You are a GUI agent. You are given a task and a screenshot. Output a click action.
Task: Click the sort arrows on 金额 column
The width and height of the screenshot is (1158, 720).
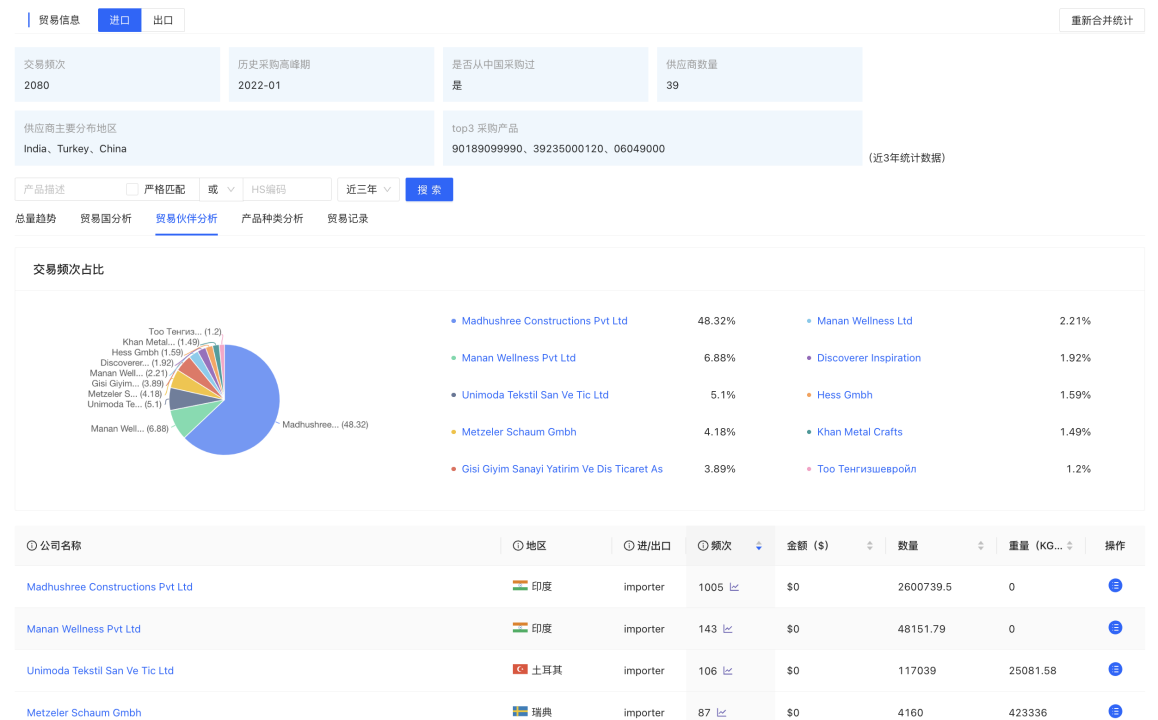(x=869, y=546)
